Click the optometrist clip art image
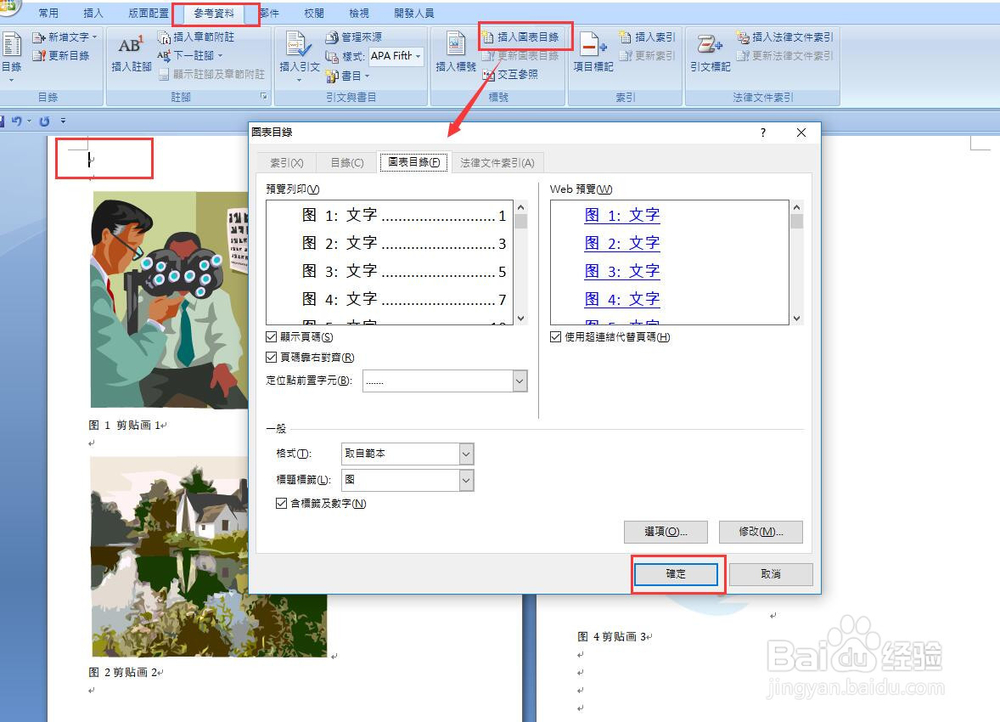Viewport: 1000px width, 722px height. pos(170,300)
